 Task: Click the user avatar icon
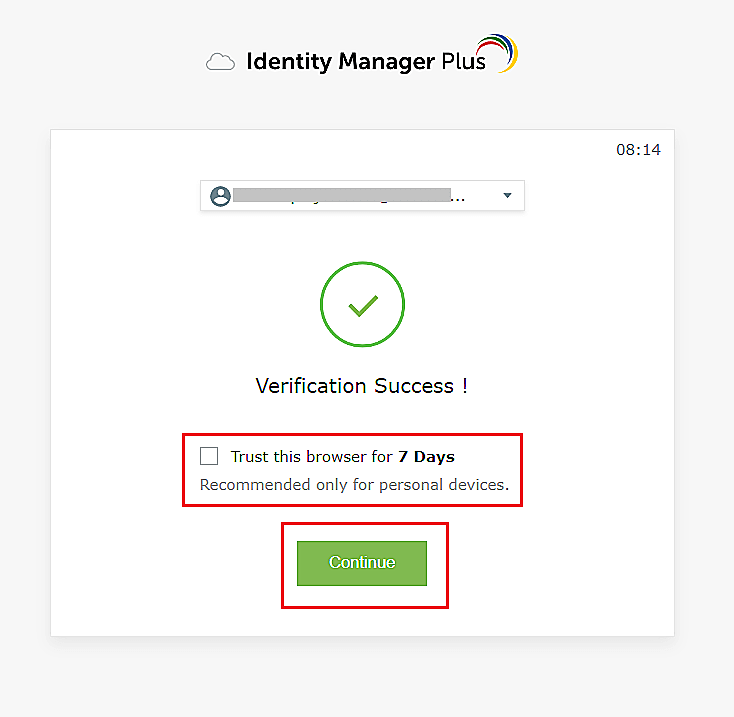[220, 196]
